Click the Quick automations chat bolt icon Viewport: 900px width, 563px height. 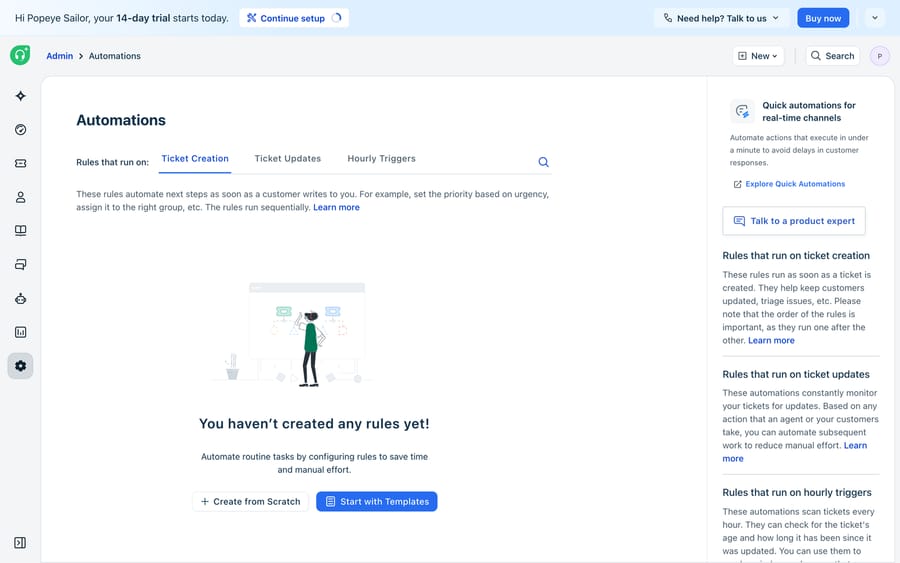click(742, 111)
